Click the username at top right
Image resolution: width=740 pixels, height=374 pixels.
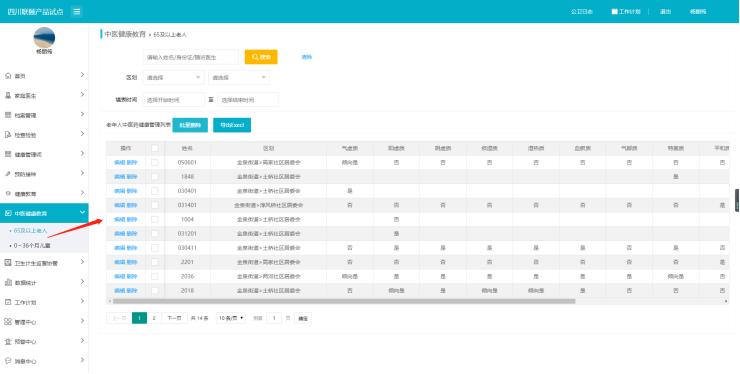pyautogui.click(x=698, y=11)
